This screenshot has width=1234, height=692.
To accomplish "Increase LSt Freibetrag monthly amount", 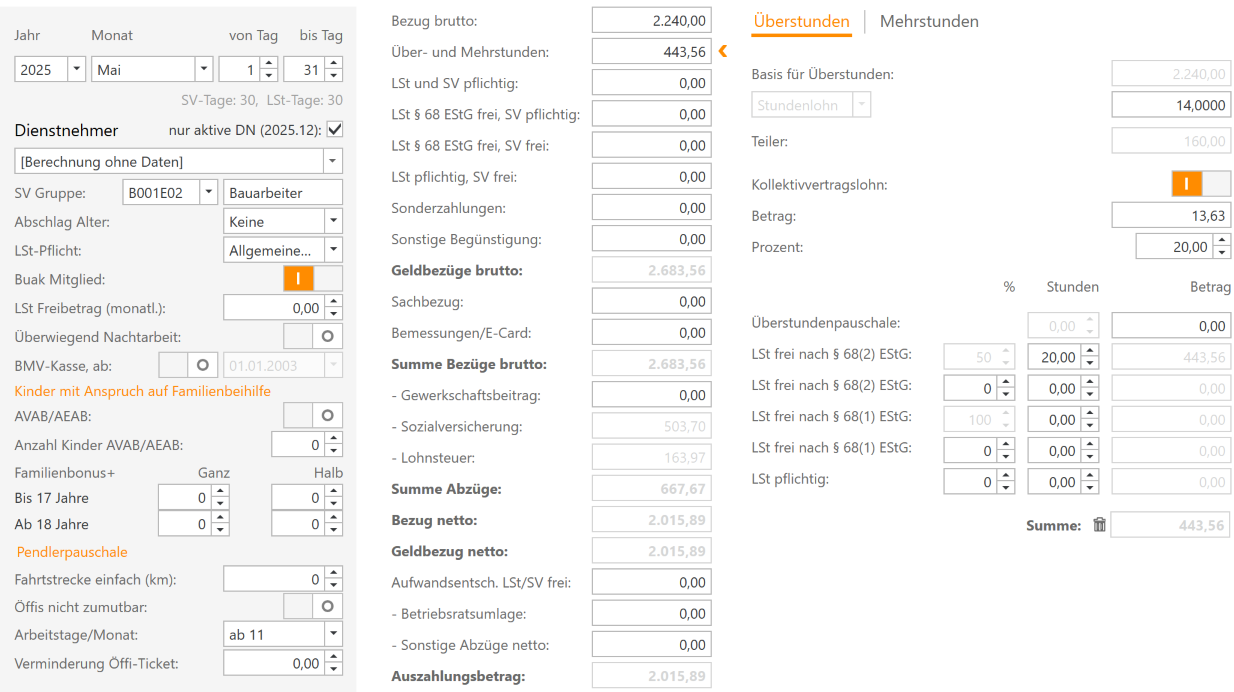I will point(334,303).
